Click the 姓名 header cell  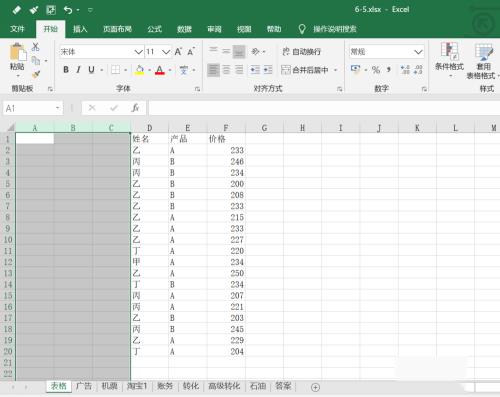150,139
